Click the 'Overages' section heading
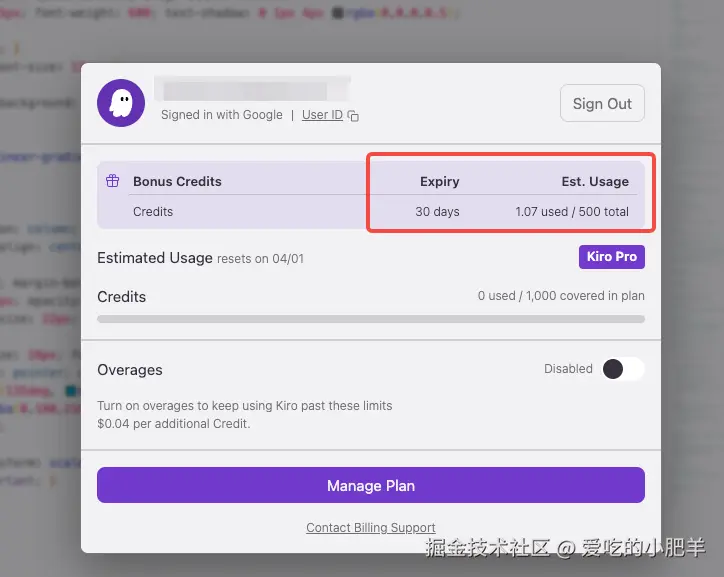This screenshot has width=724, height=577. [130, 370]
